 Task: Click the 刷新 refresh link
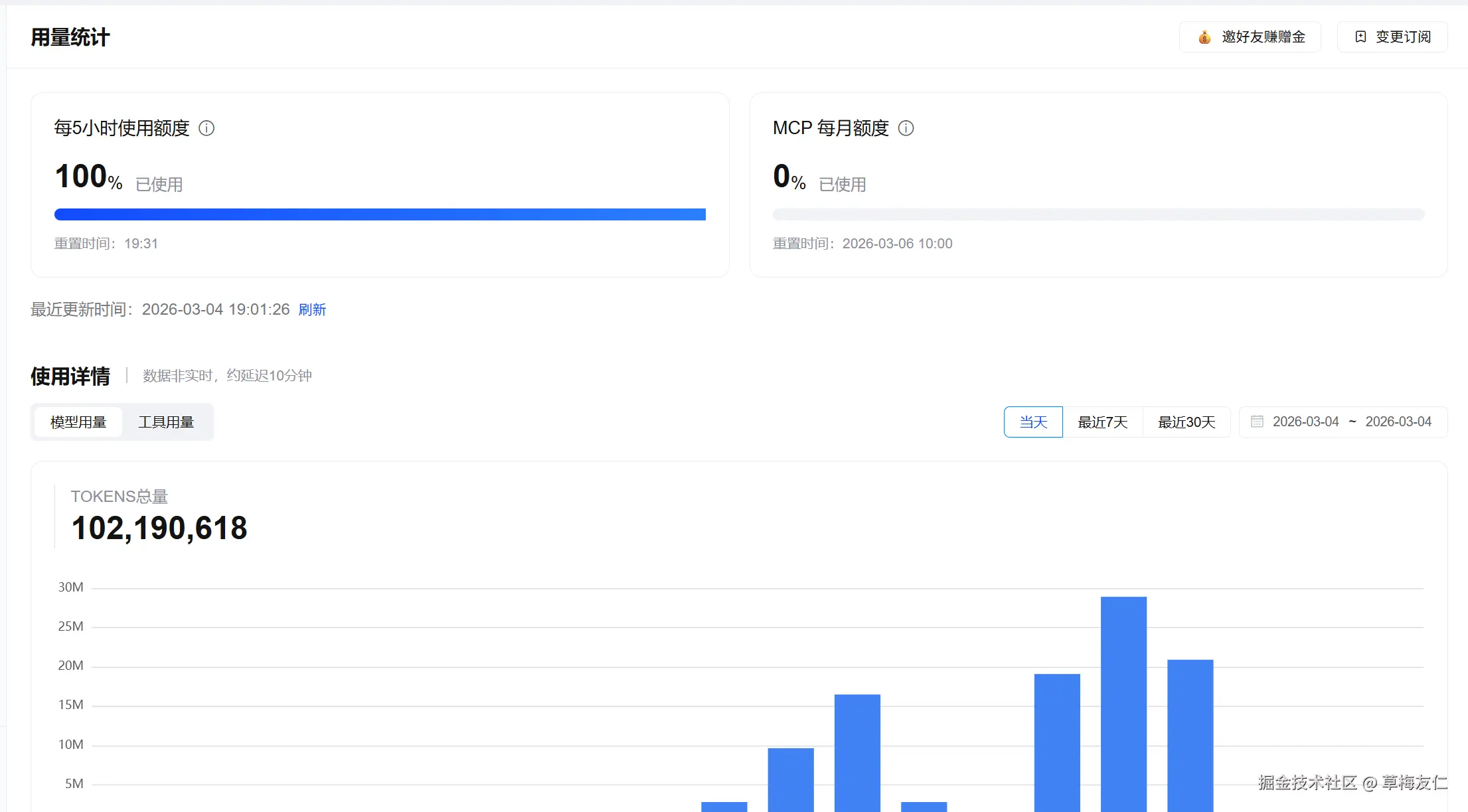pos(312,309)
